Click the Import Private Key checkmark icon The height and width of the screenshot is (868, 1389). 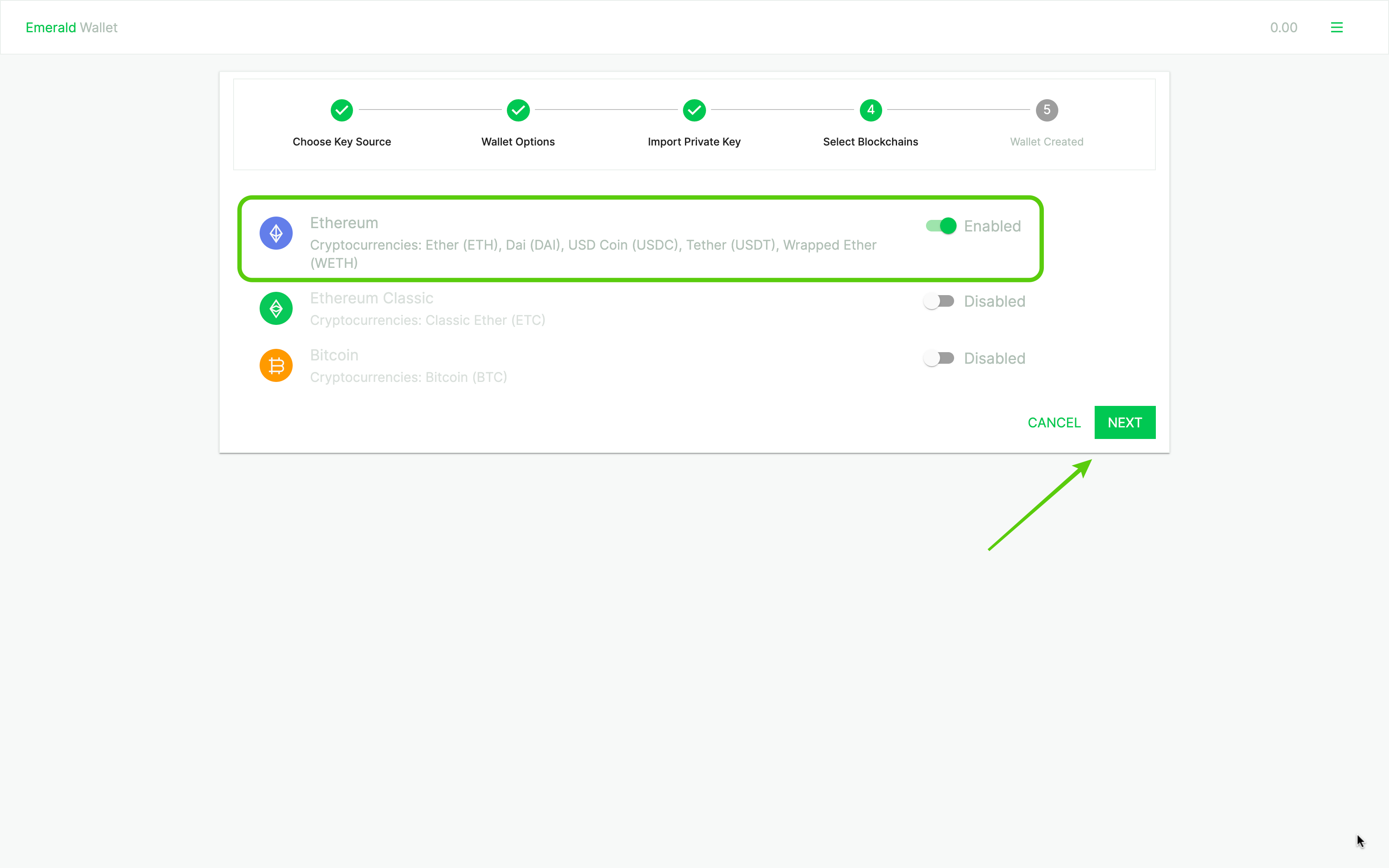[x=694, y=110]
